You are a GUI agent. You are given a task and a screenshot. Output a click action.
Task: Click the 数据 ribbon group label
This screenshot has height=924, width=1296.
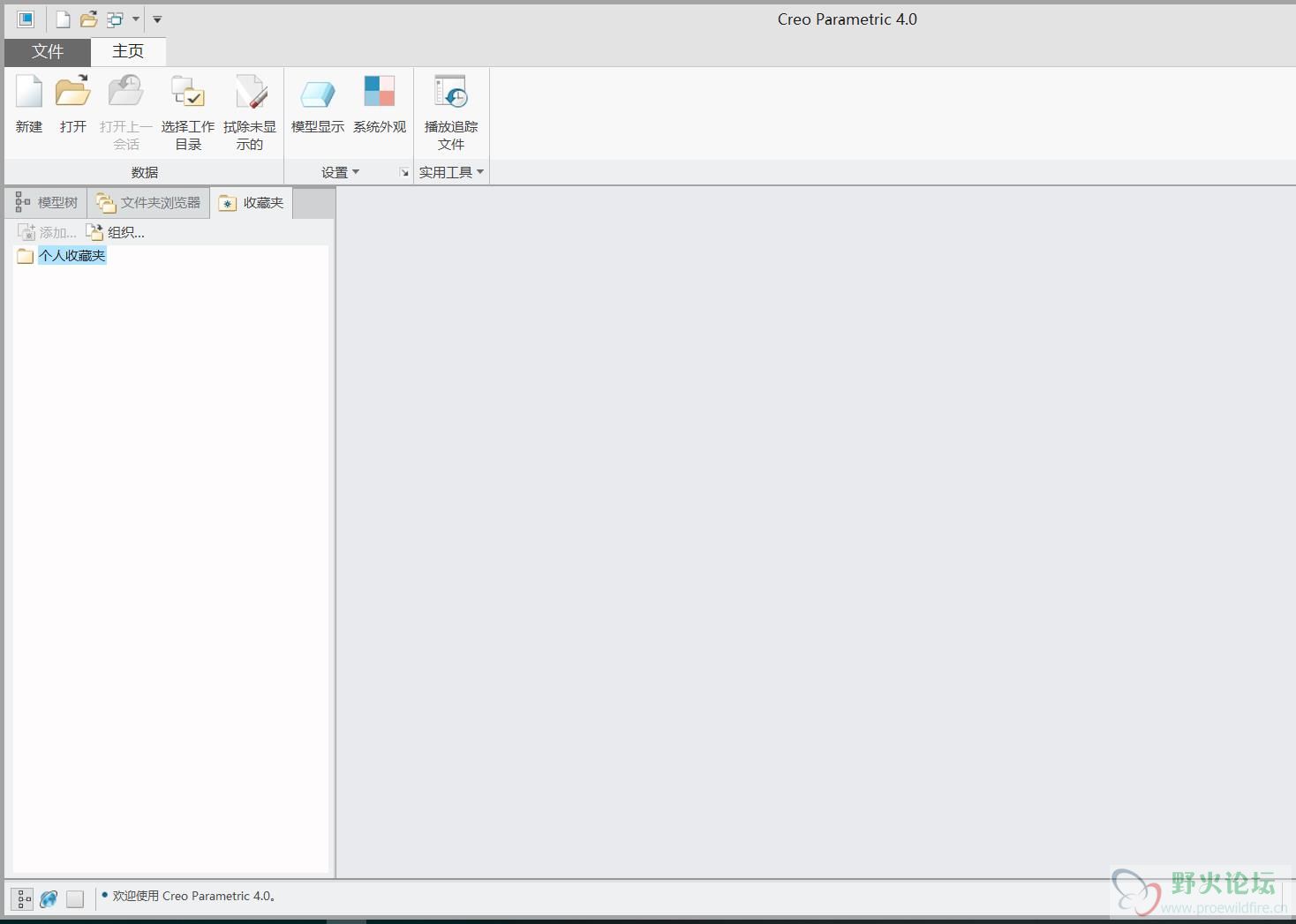(x=145, y=172)
